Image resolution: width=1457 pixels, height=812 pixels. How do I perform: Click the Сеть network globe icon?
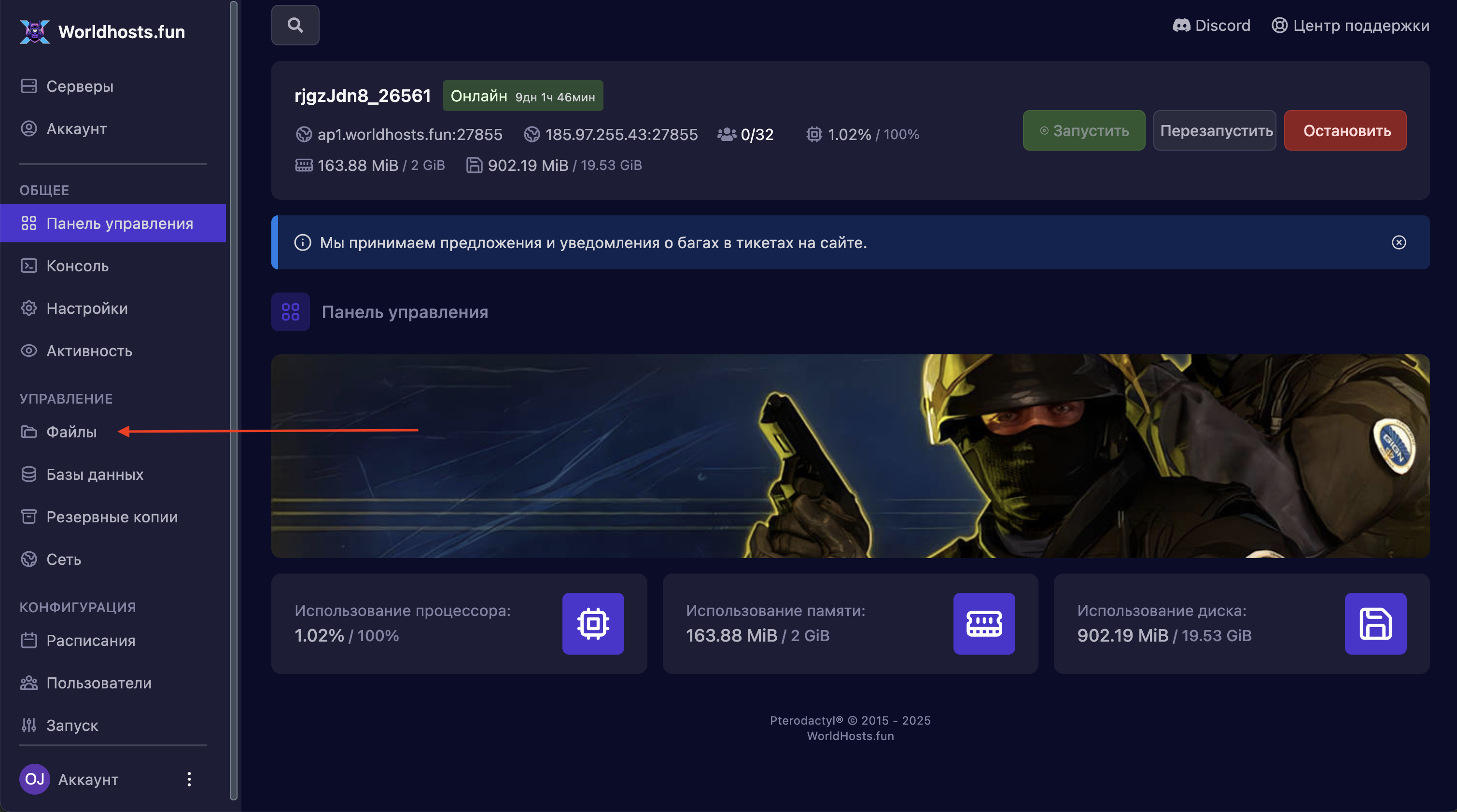(28, 559)
